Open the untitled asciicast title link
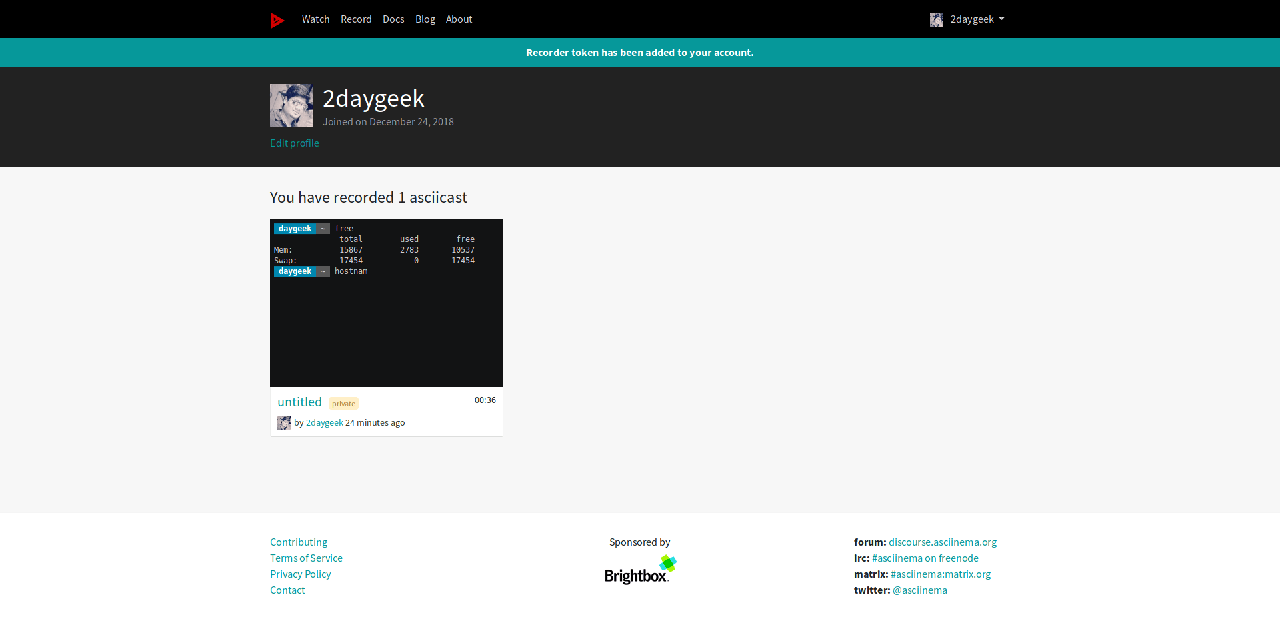This screenshot has width=1280, height=619. tap(300, 402)
